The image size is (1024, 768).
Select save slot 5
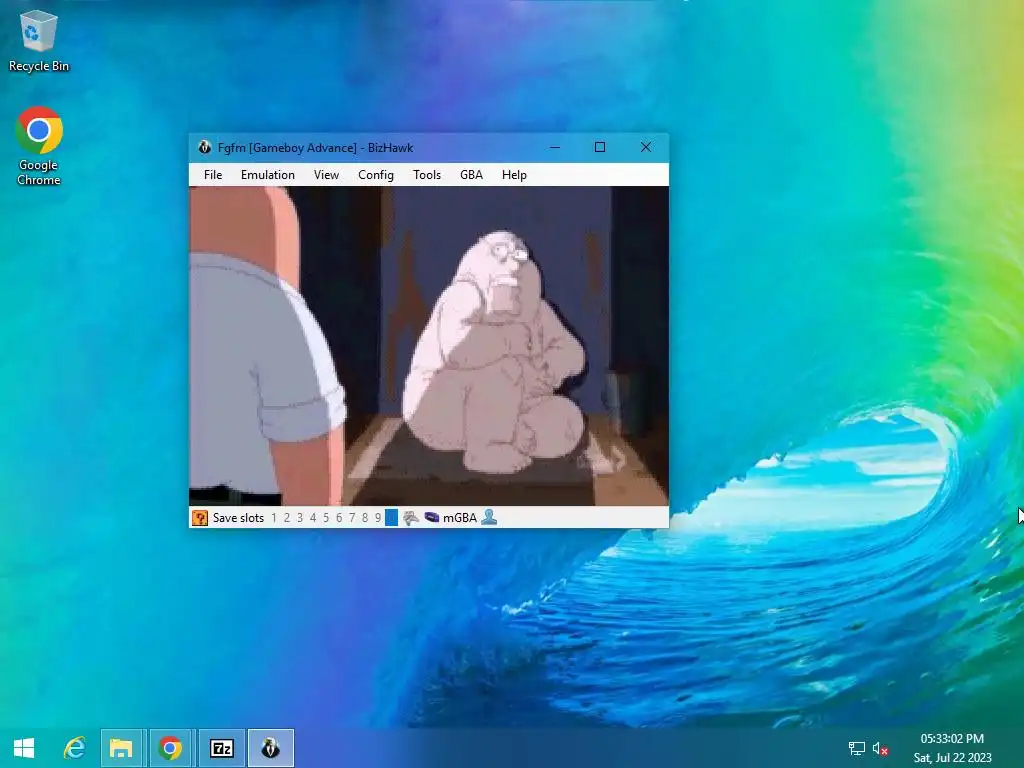click(x=326, y=518)
